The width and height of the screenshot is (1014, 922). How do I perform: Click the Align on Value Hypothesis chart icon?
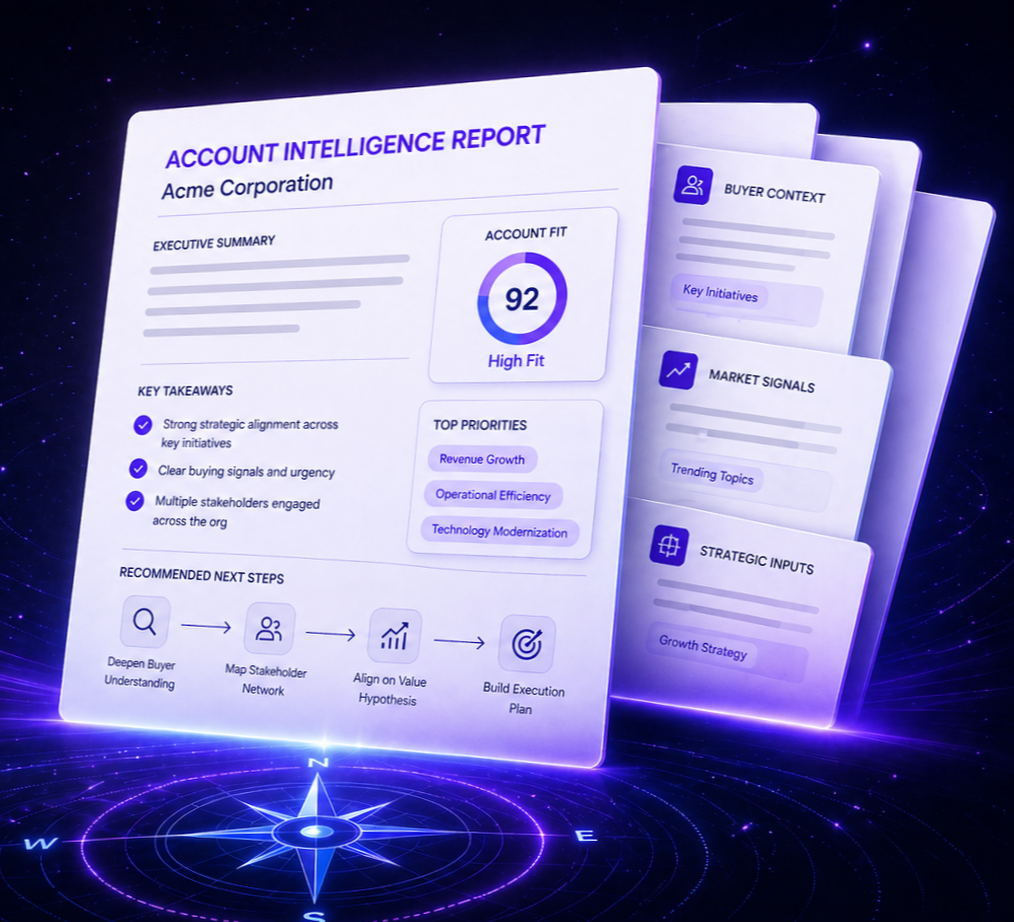click(394, 636)
